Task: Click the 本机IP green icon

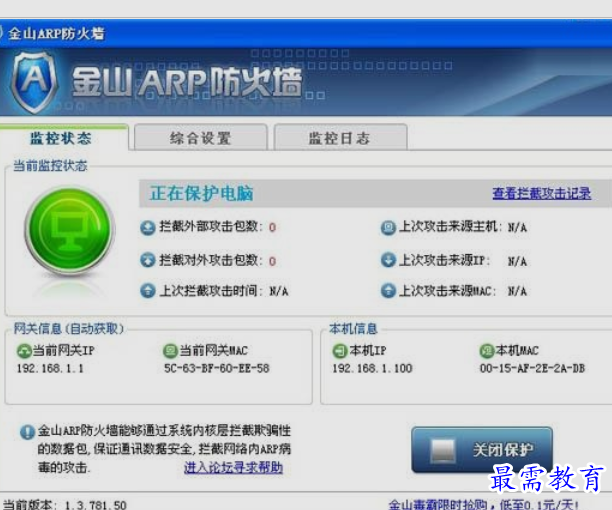Action: point(340,351)
